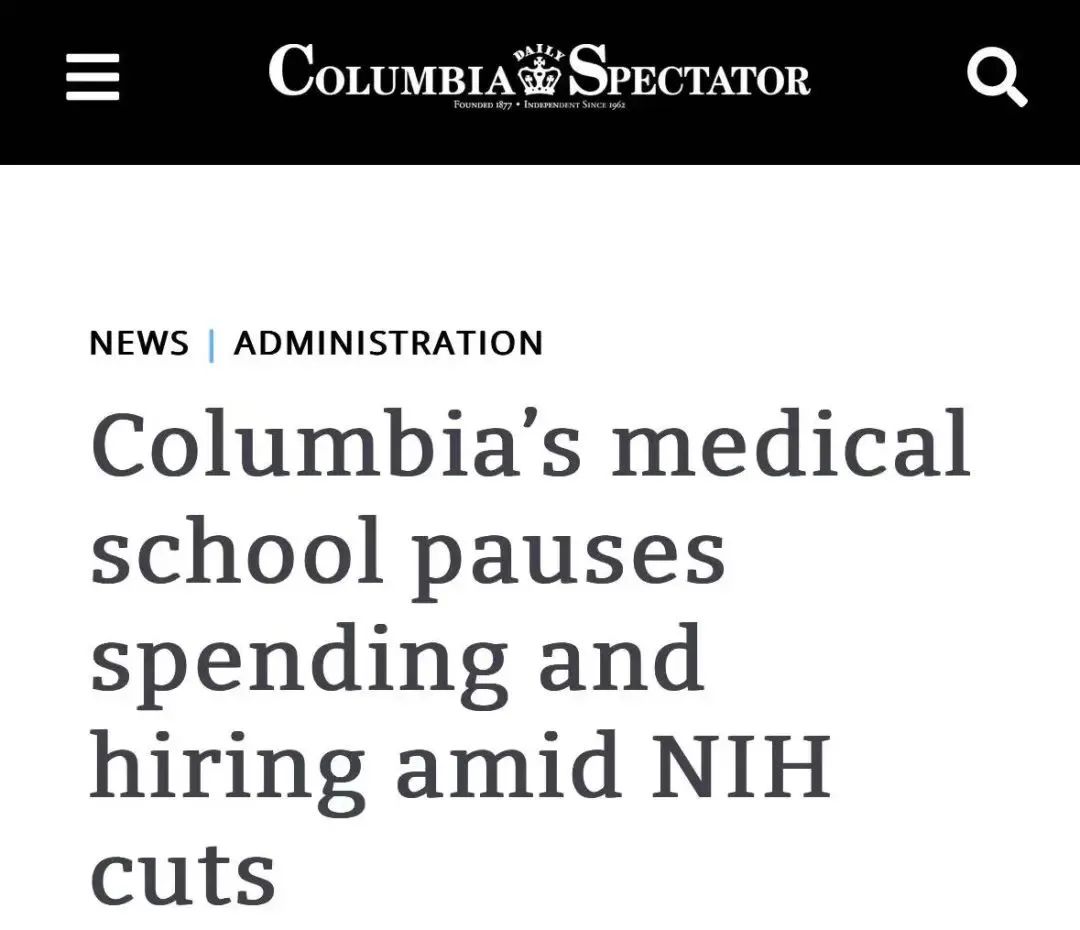Click the blue divider between News and Administration
1080x930 pixels.
pos(211,344)
